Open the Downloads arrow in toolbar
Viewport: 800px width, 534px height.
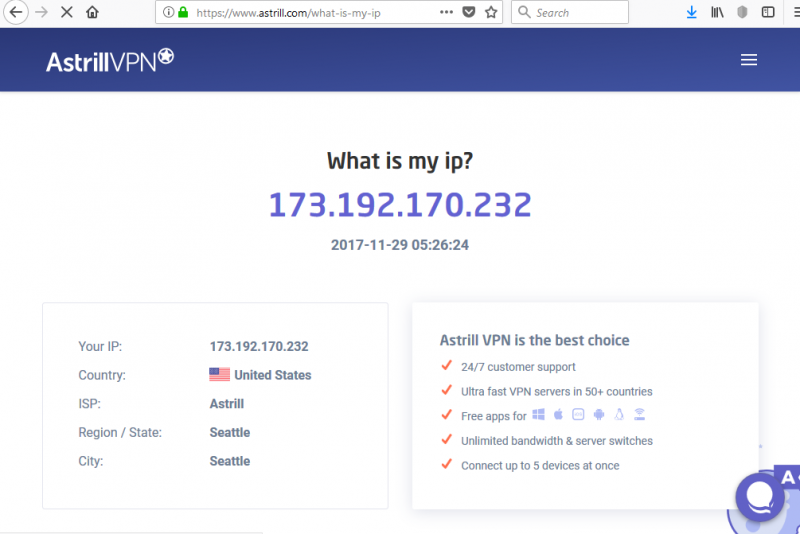click(691, 13)
